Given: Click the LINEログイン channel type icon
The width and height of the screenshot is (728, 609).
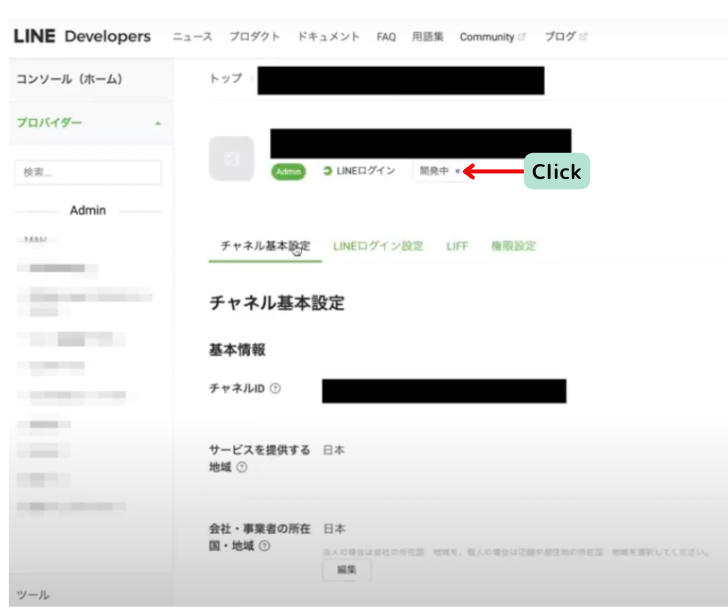Looking at the screenshot, I should pos(327,171).
